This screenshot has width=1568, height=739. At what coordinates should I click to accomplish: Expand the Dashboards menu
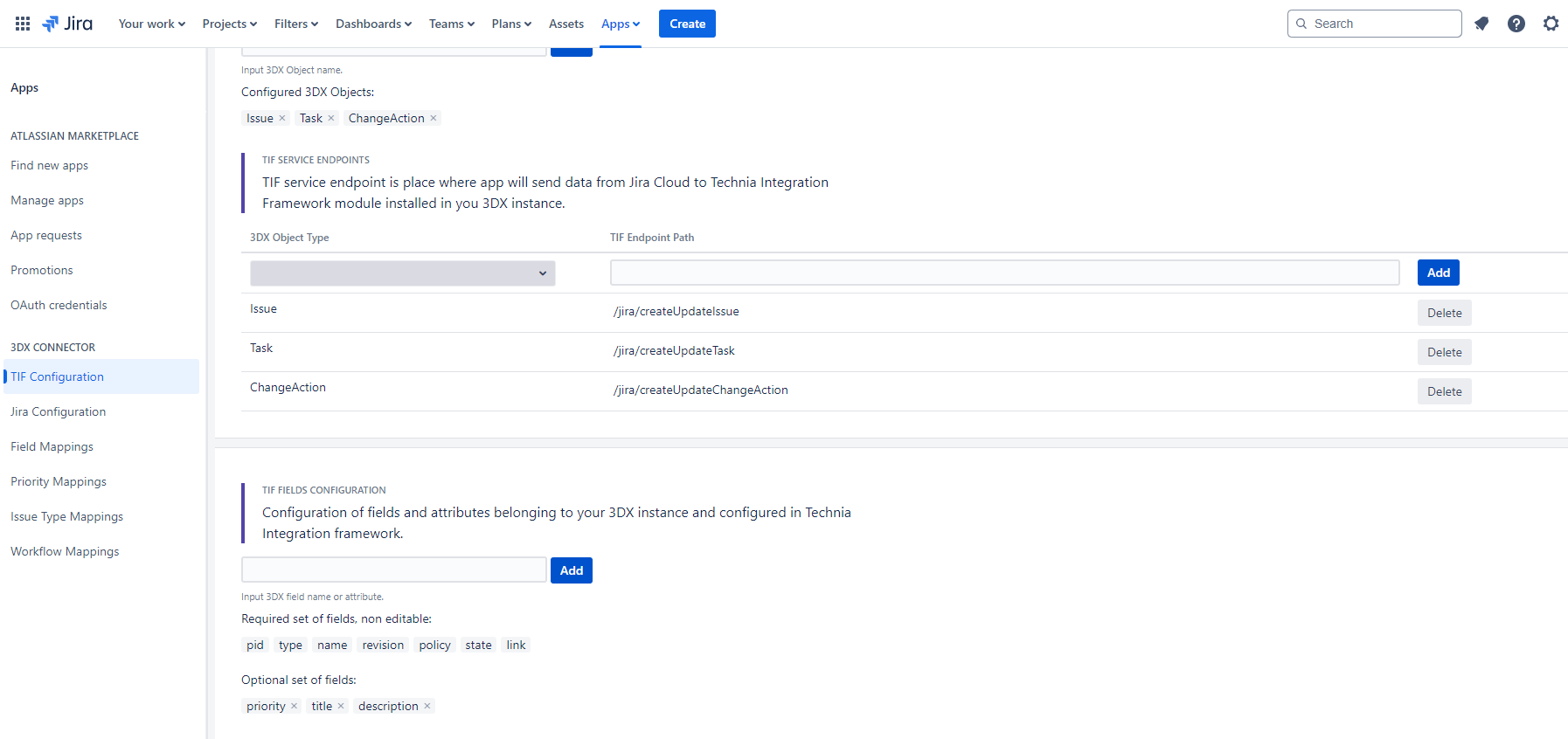[x=373, y=24]
